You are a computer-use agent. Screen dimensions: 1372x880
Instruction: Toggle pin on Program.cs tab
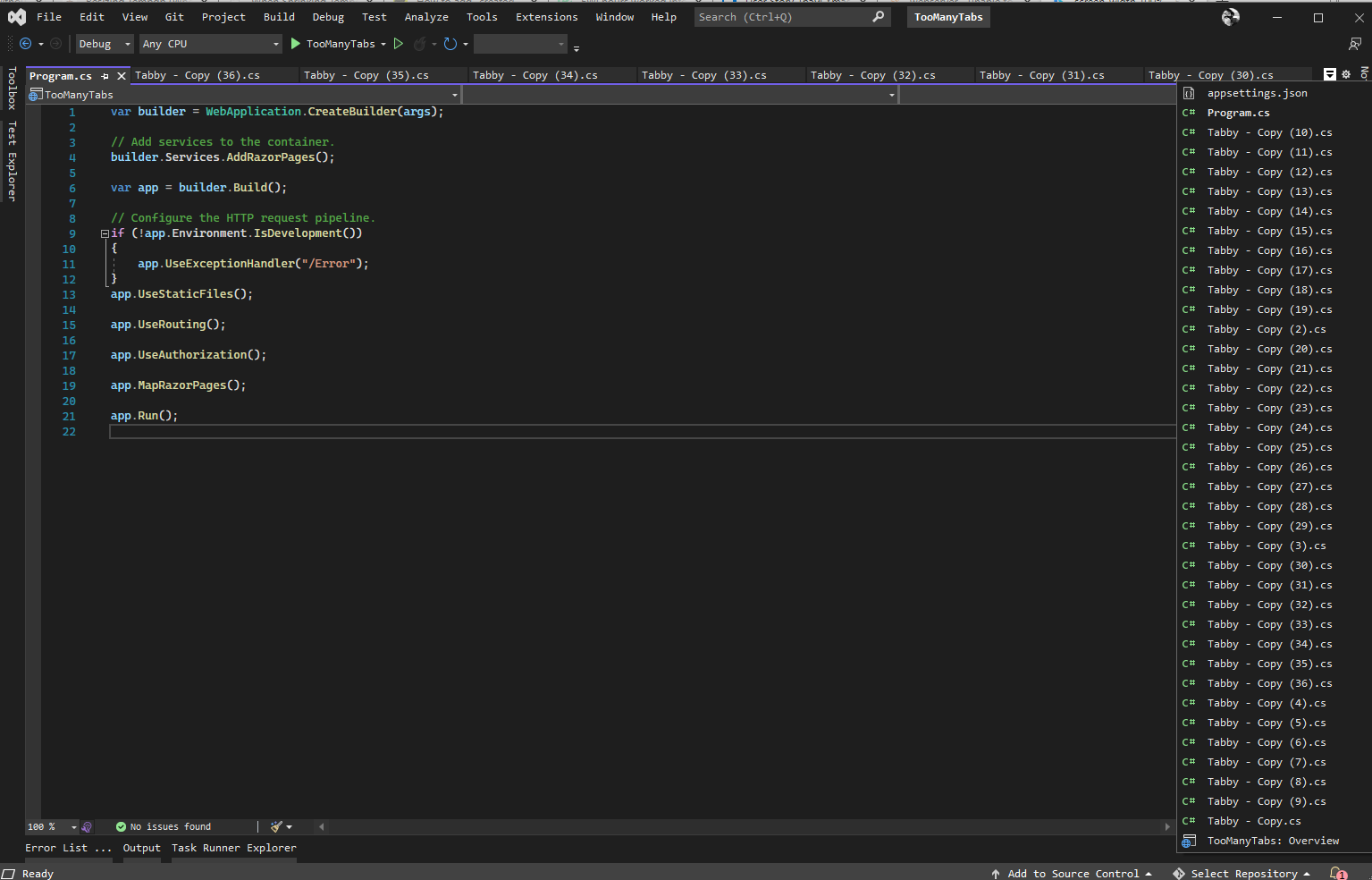click(105, 76)
